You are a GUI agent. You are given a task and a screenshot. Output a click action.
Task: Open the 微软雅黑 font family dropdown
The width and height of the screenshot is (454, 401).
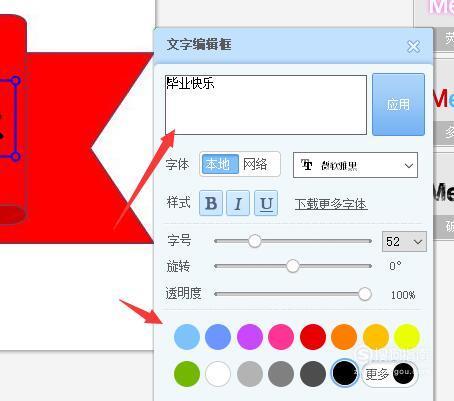pos(355,165)
